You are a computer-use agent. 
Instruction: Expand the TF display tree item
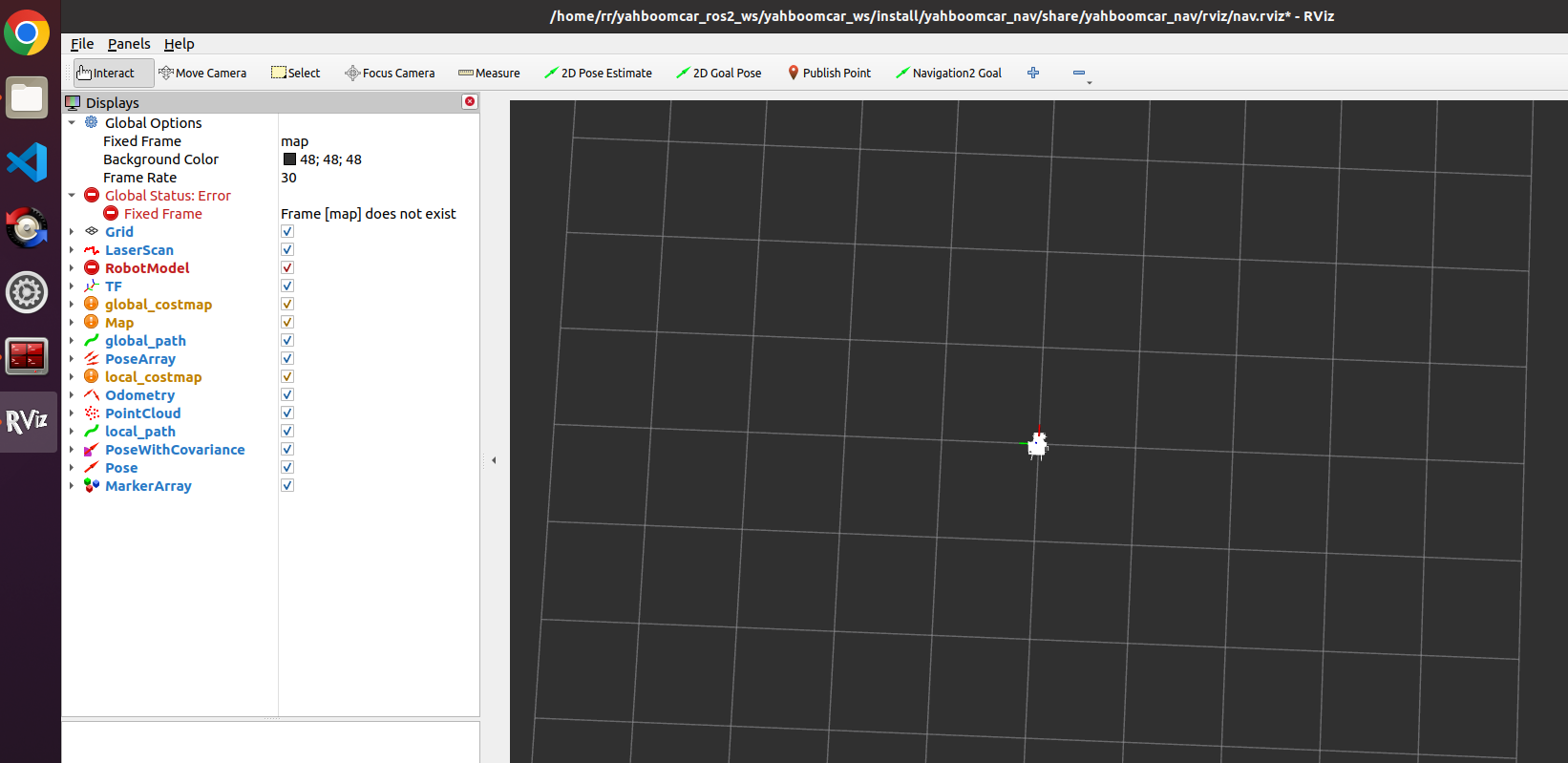[72, 286]
